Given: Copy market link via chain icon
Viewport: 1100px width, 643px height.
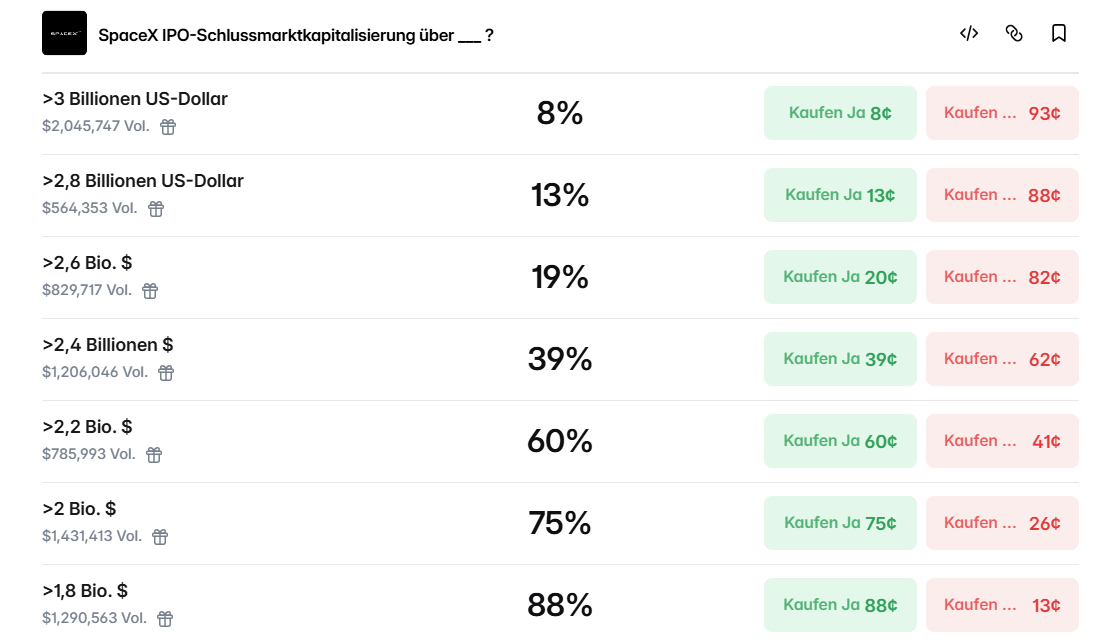Looking at the screenshot, I should pyautogui.click(x=1014, y=34).
